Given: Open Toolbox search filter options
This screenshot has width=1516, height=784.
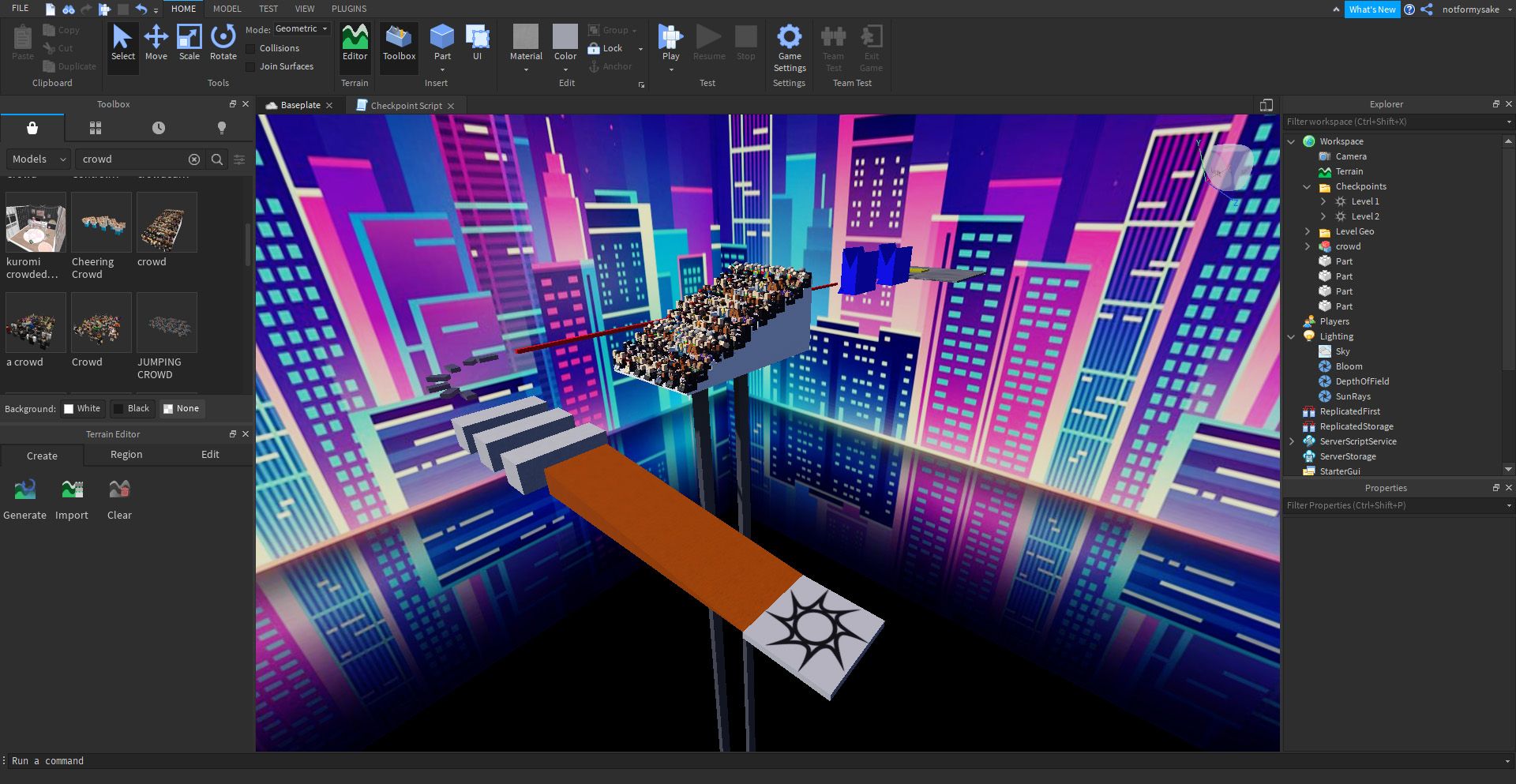Looking at the screenshot, I should [239, 159].
